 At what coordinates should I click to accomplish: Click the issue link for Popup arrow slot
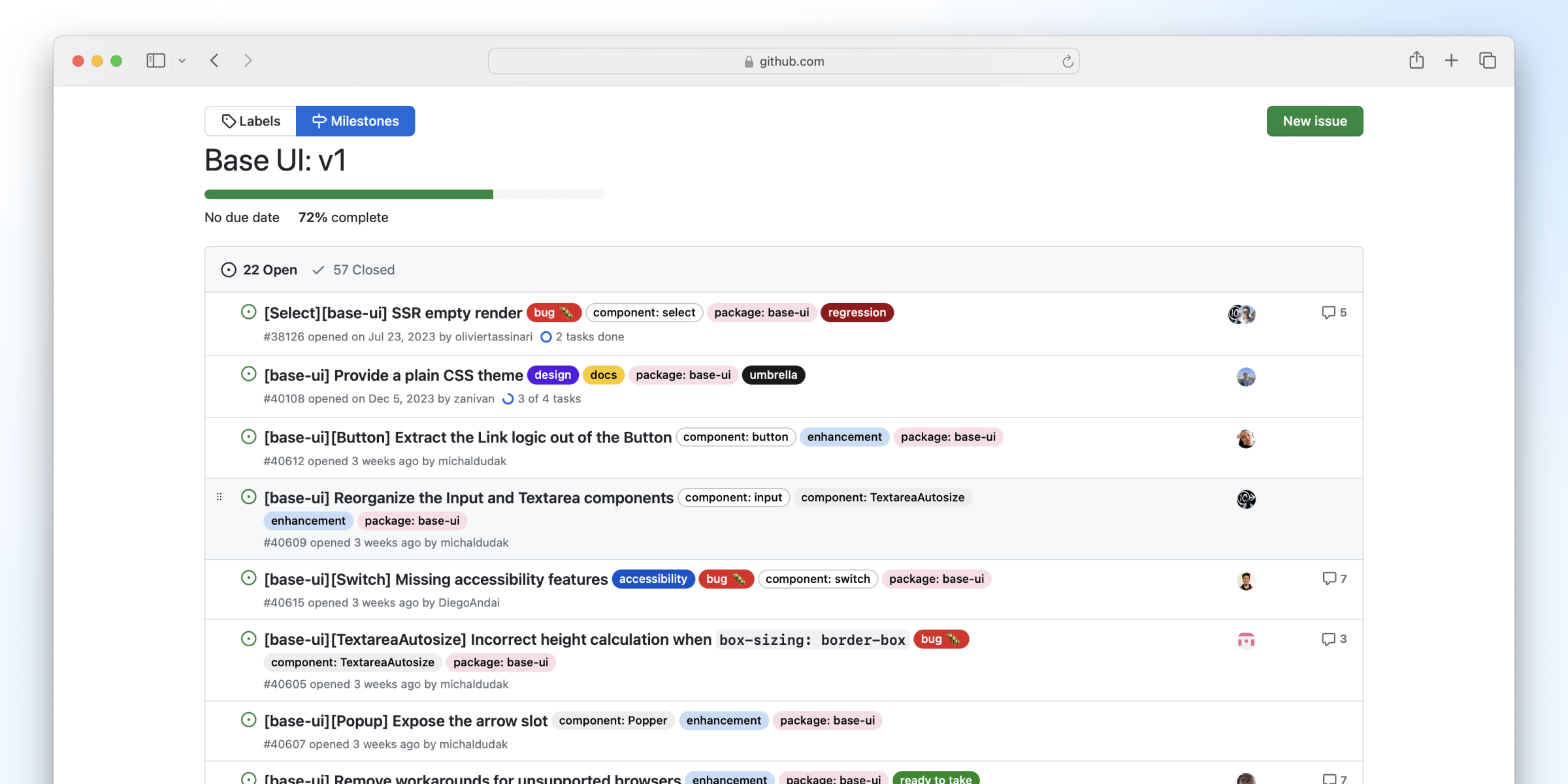pos(406,720)
